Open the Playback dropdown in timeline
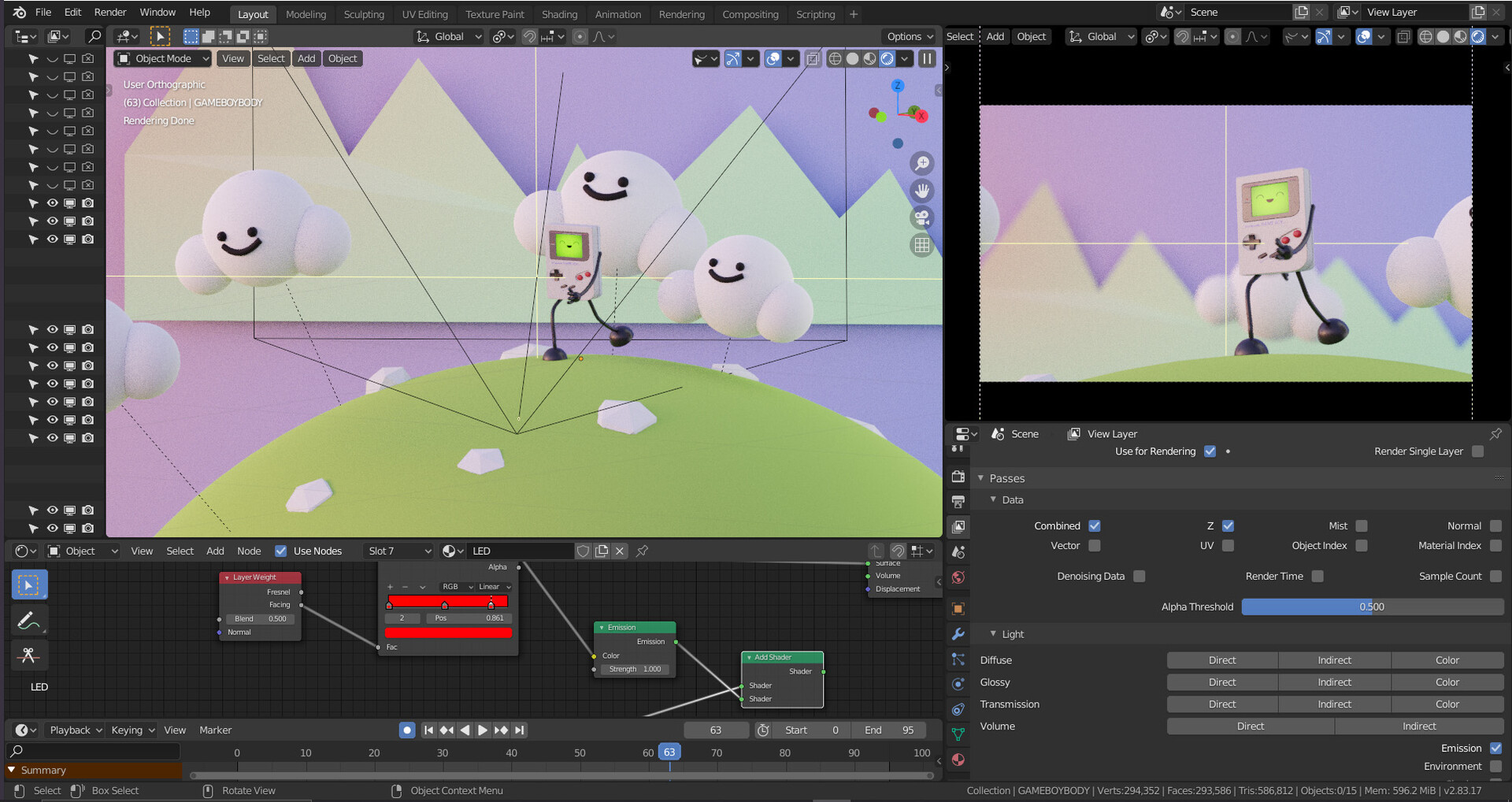Viewport: 1512px width, 802px height. [x=76, y=730]
